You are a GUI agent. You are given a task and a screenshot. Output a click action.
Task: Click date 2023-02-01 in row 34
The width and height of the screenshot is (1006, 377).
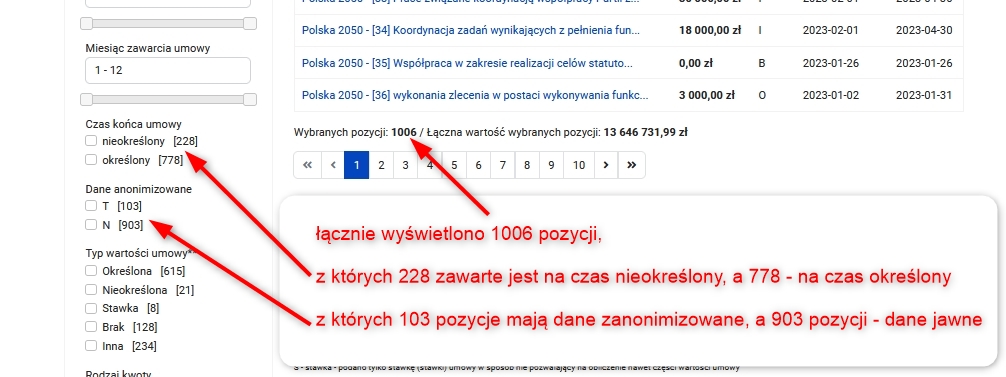pyautogui.click(x=830, y=30)
